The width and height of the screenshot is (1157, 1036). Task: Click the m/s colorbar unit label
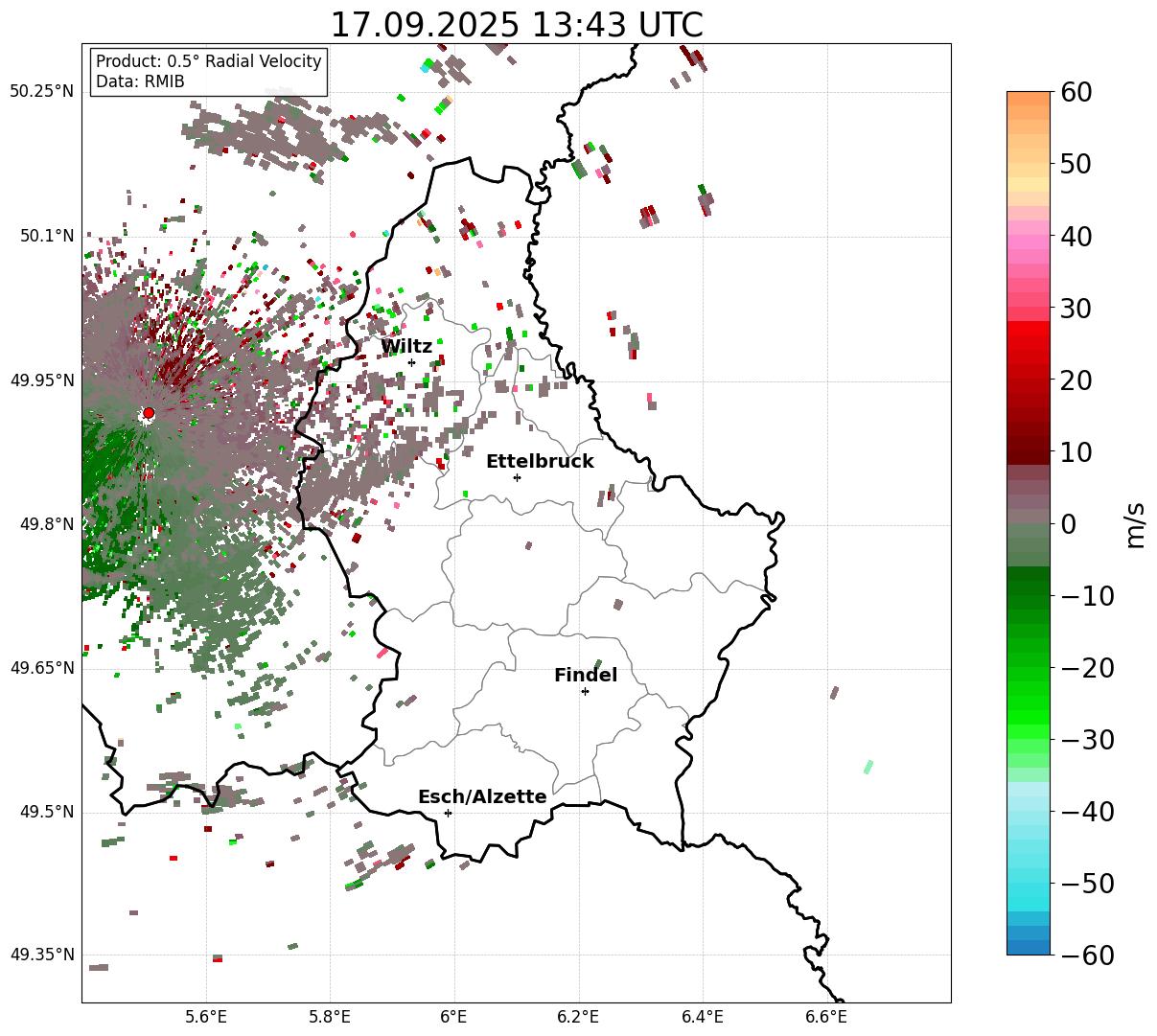tap(1135, 523)
